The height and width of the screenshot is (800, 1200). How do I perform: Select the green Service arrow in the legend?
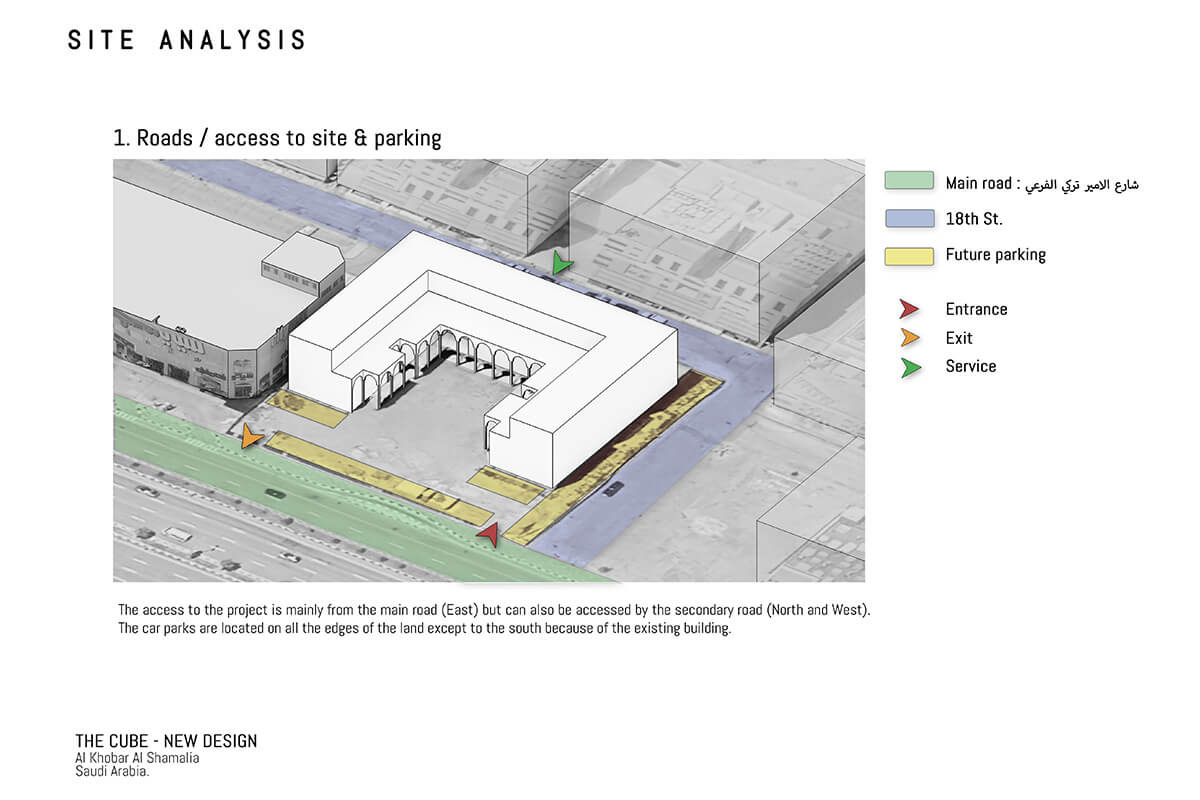pyautogui.click(x=909, y=366)
